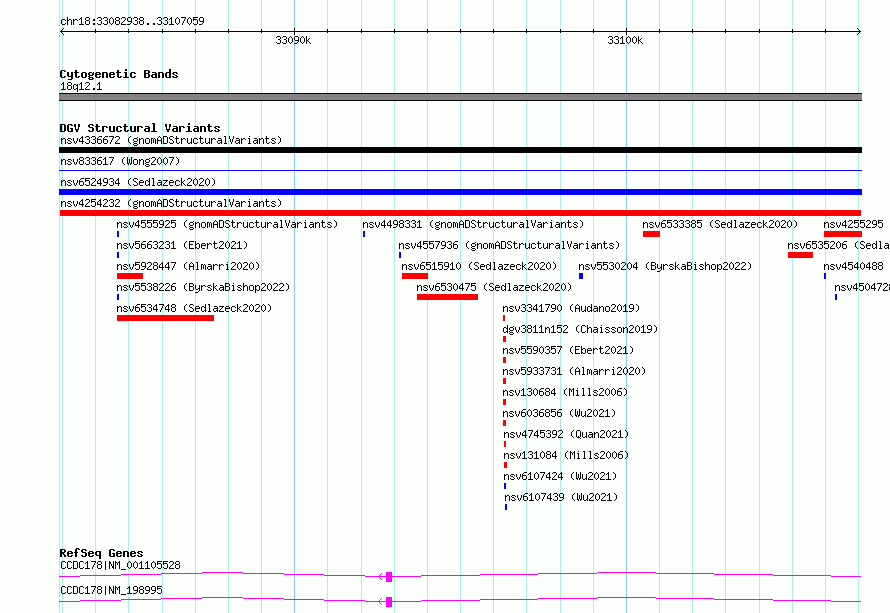Click the DGV Structural Variants track title
The width and height of the screenshot is (890, 613).
pyautogui.click(x=140, y=128)
